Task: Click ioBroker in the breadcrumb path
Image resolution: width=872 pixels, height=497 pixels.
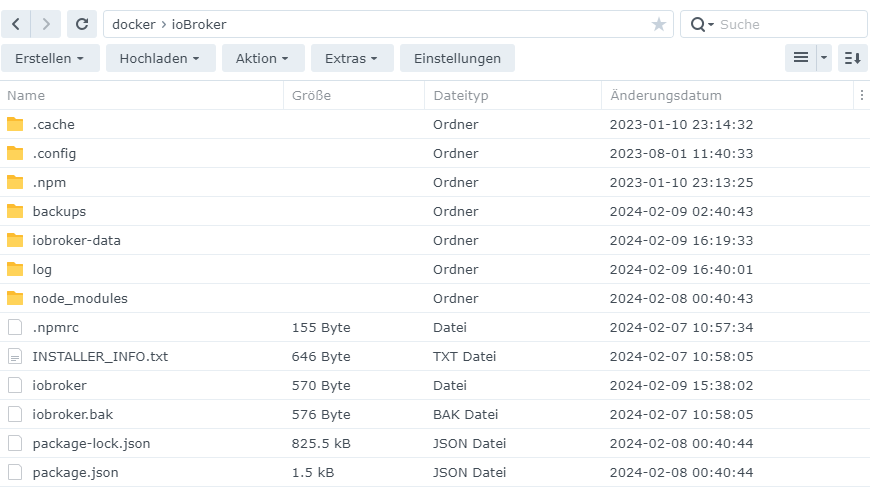Action: pyautogui.click(x=199, y=24)
